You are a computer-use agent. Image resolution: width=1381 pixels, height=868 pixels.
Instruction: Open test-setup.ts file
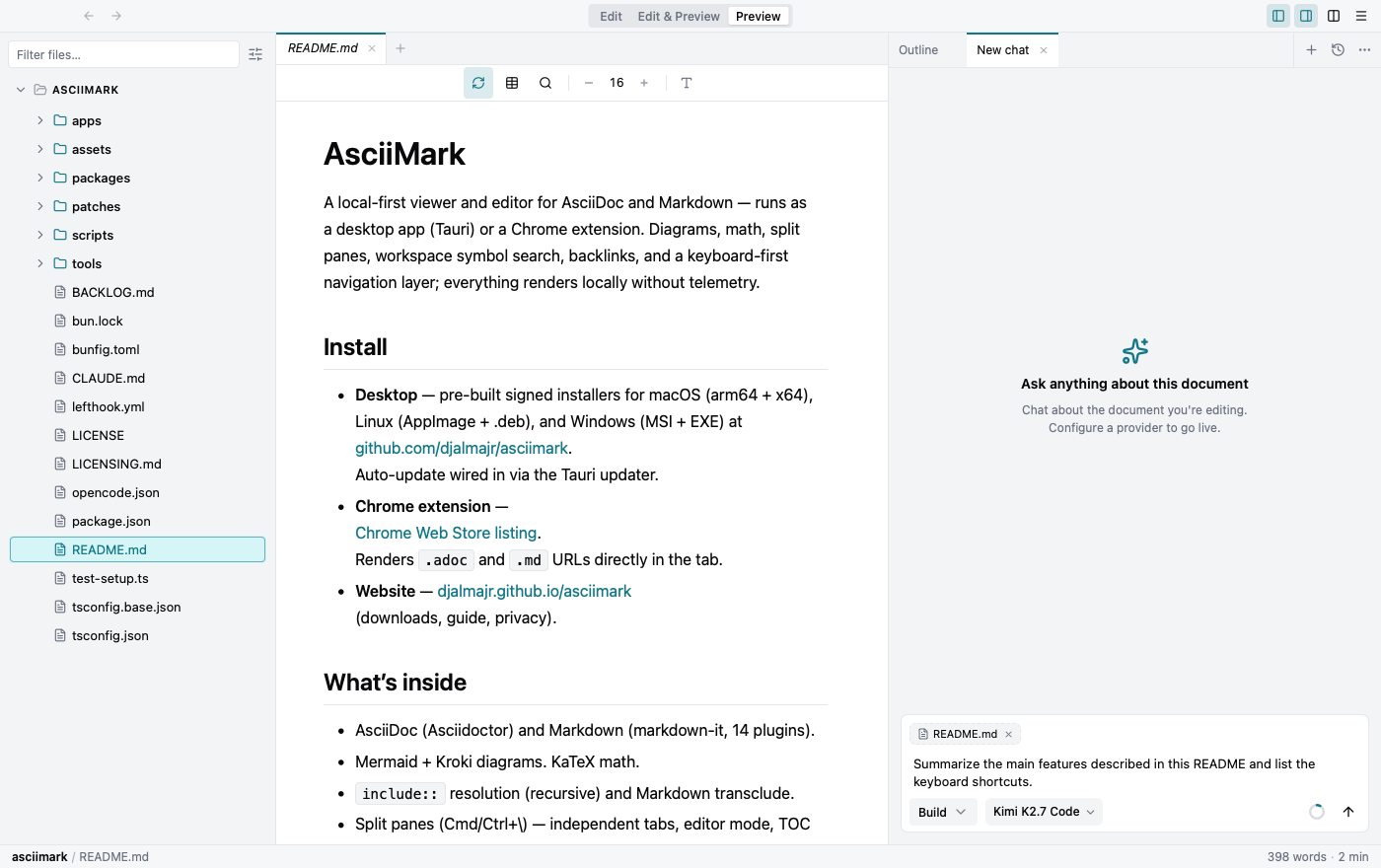[137, 578]
